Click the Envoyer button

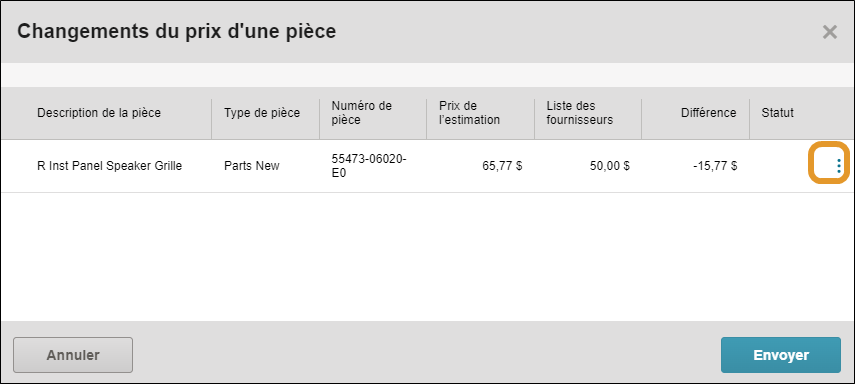pos(781,355)
